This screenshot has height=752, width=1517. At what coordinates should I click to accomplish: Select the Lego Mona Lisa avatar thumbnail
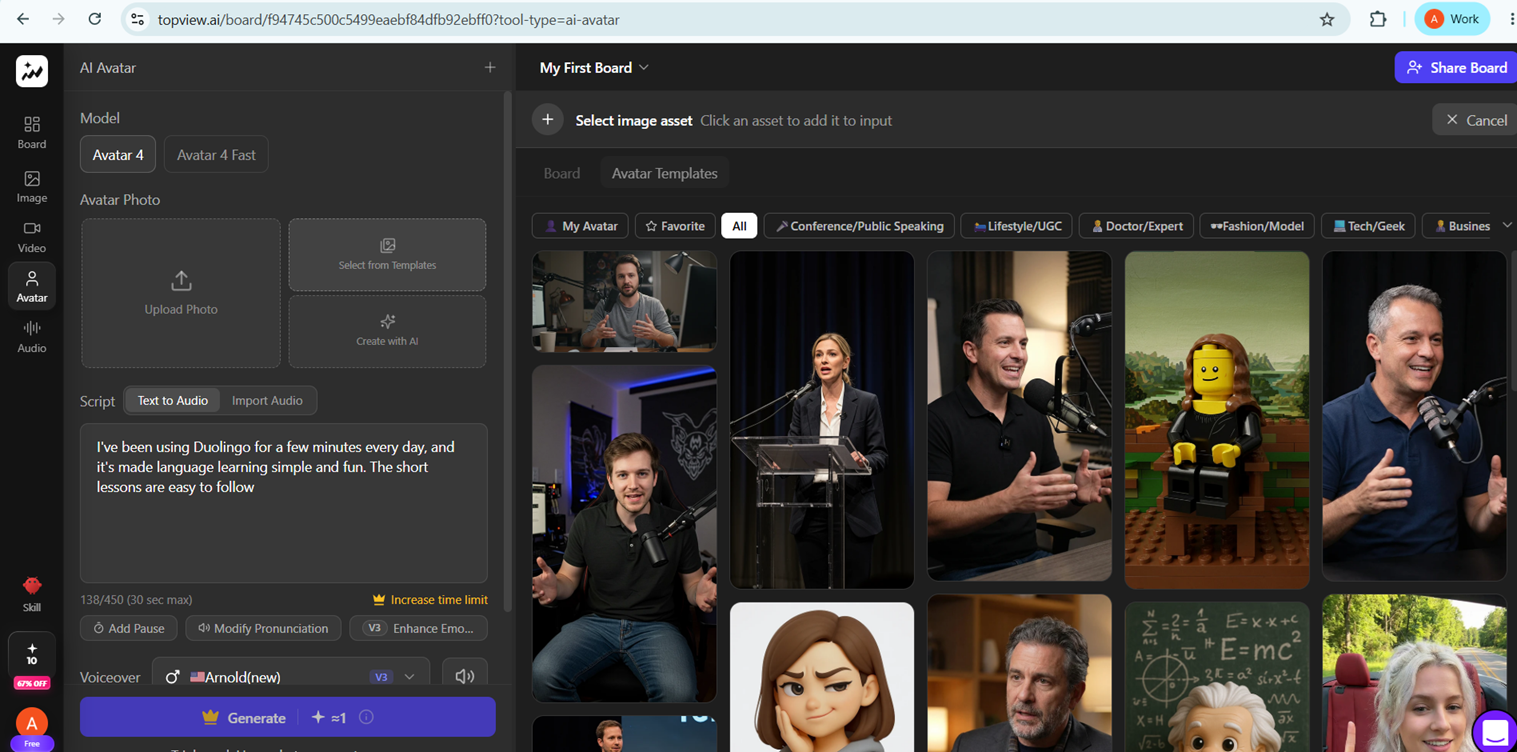coord(1217,420)
